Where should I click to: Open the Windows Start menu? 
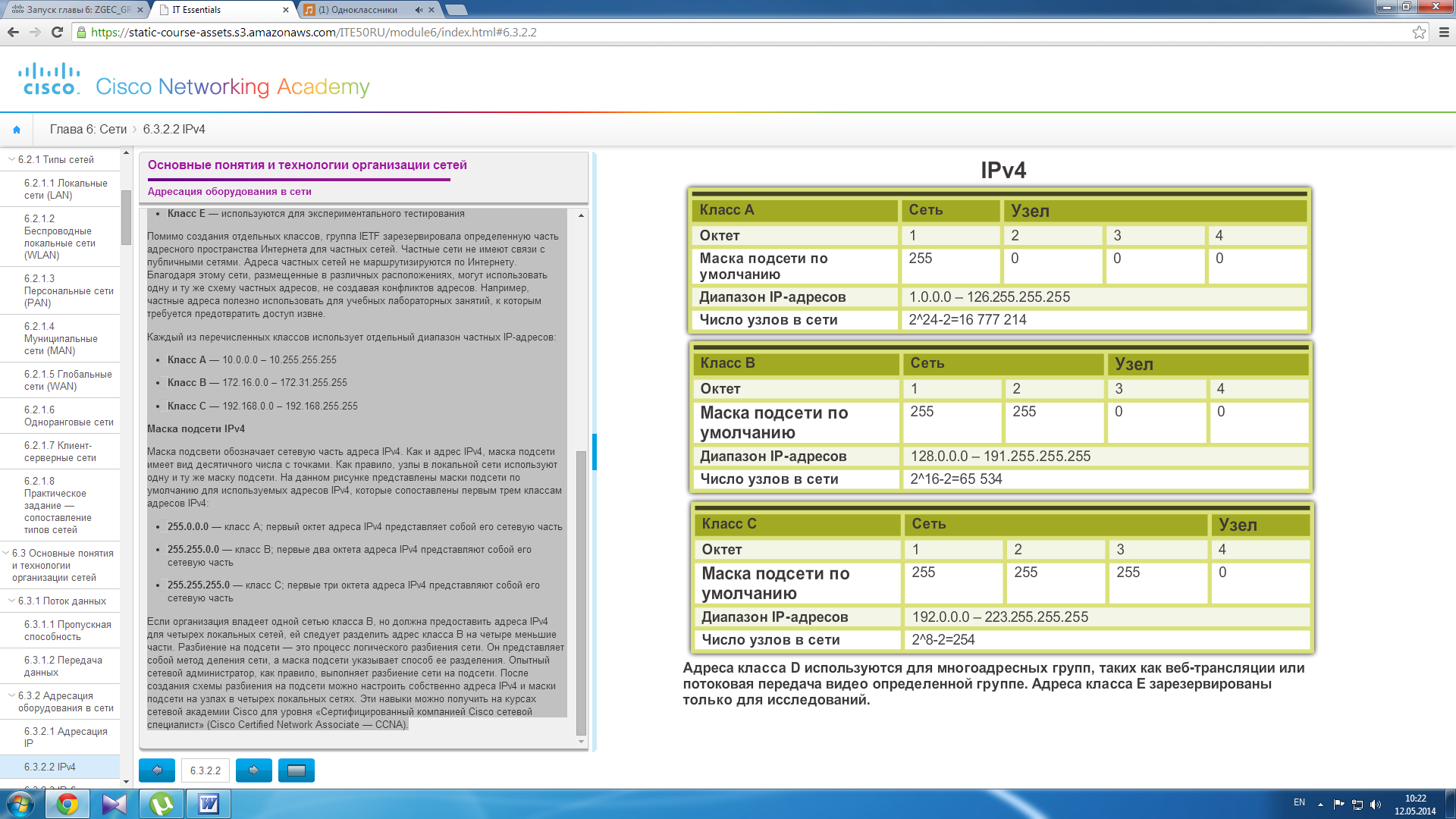pos(20,804)
